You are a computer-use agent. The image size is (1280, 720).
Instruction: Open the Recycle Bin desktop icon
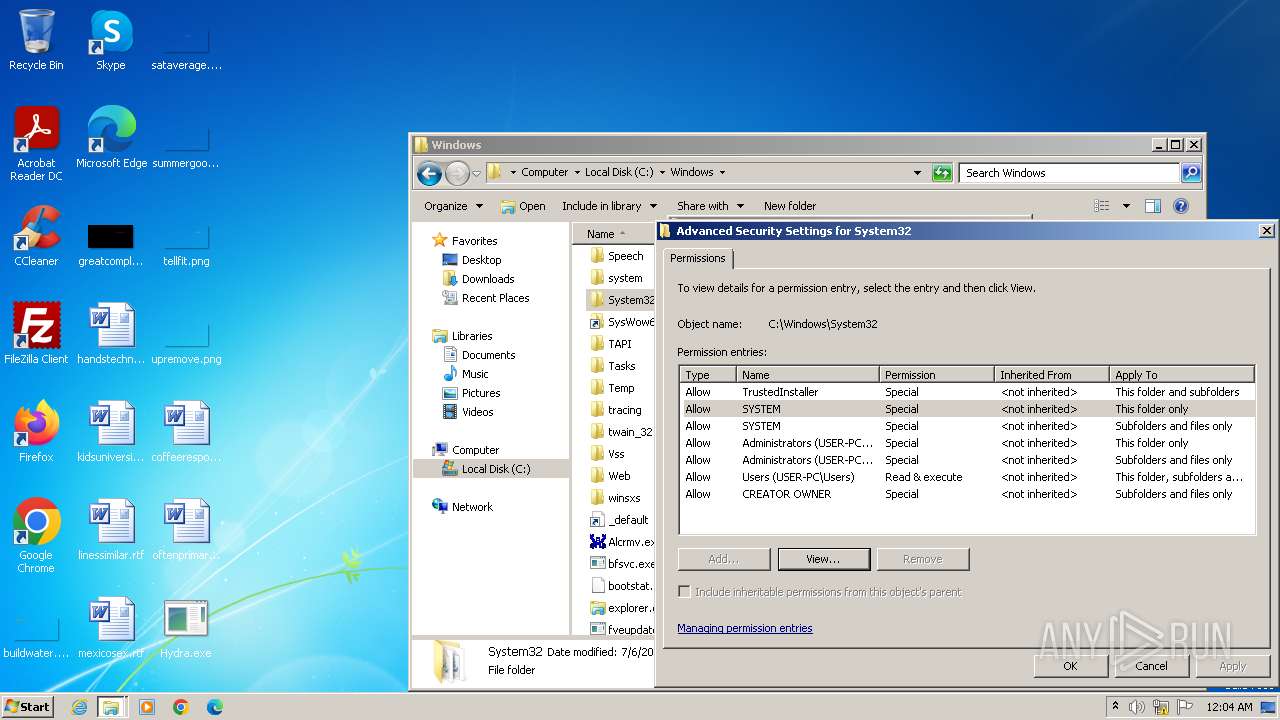36,40
